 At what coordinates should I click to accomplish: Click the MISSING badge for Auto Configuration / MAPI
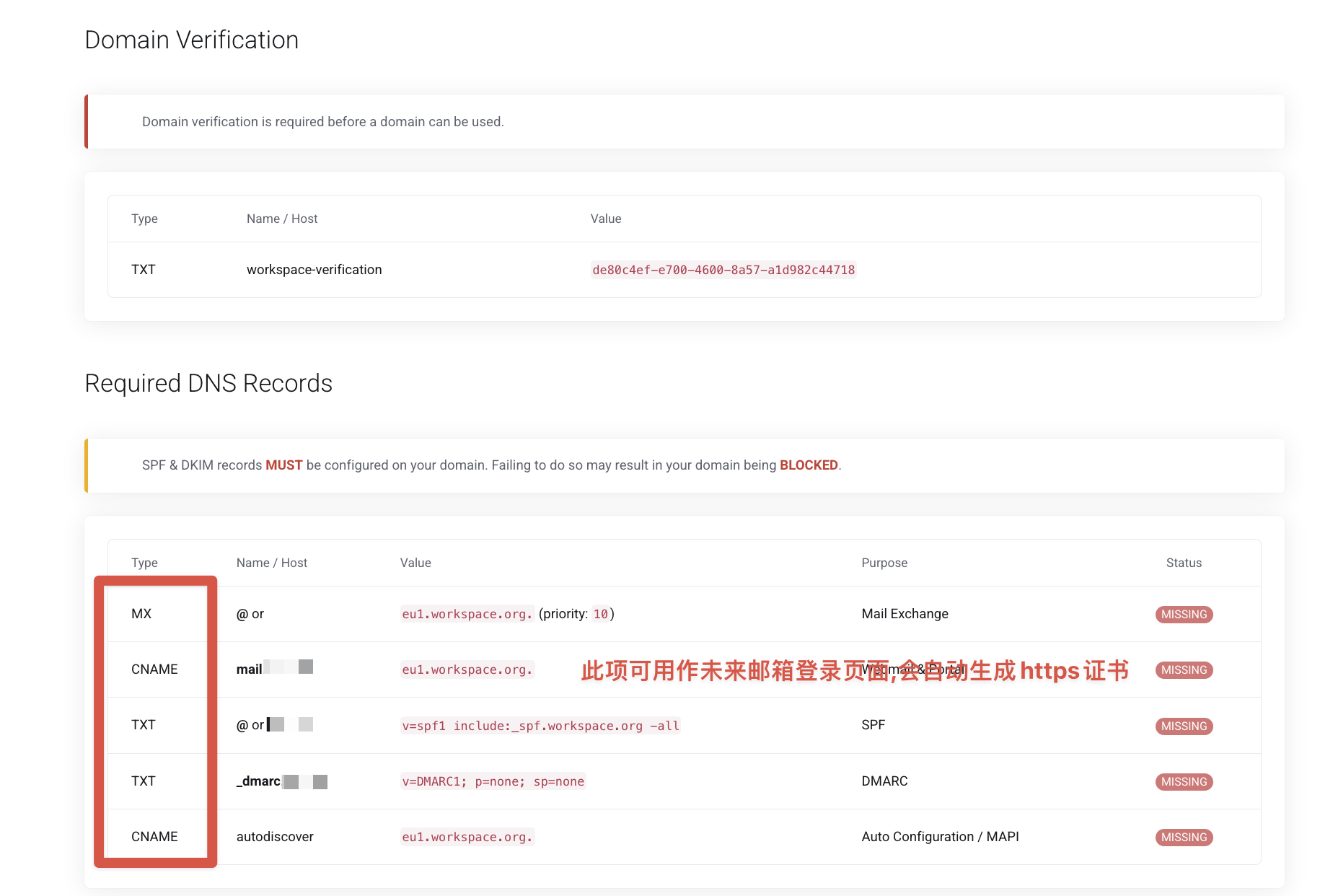point(1184,838)
